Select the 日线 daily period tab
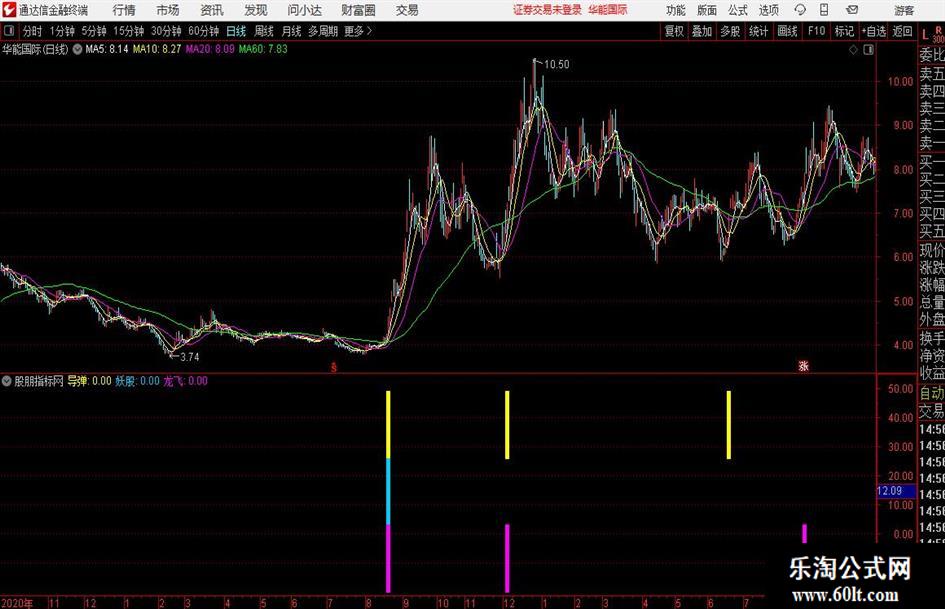Image resolution: width=945 pixels, height=609 pixels. click(x=236, y=31)
